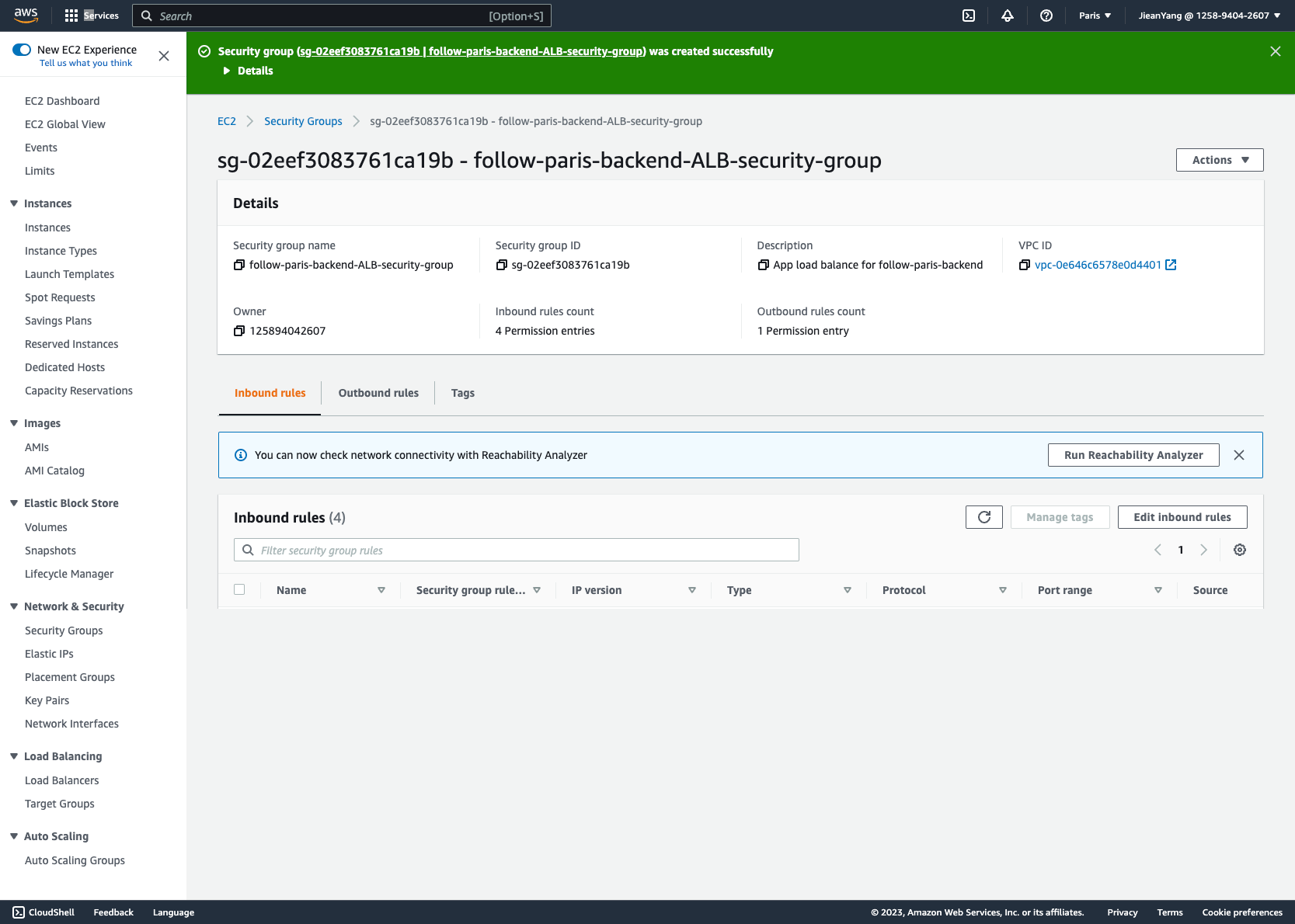Open Key Pairs in sidebar
Viewport: 1295px width, 924px height.
pos(47,700)
